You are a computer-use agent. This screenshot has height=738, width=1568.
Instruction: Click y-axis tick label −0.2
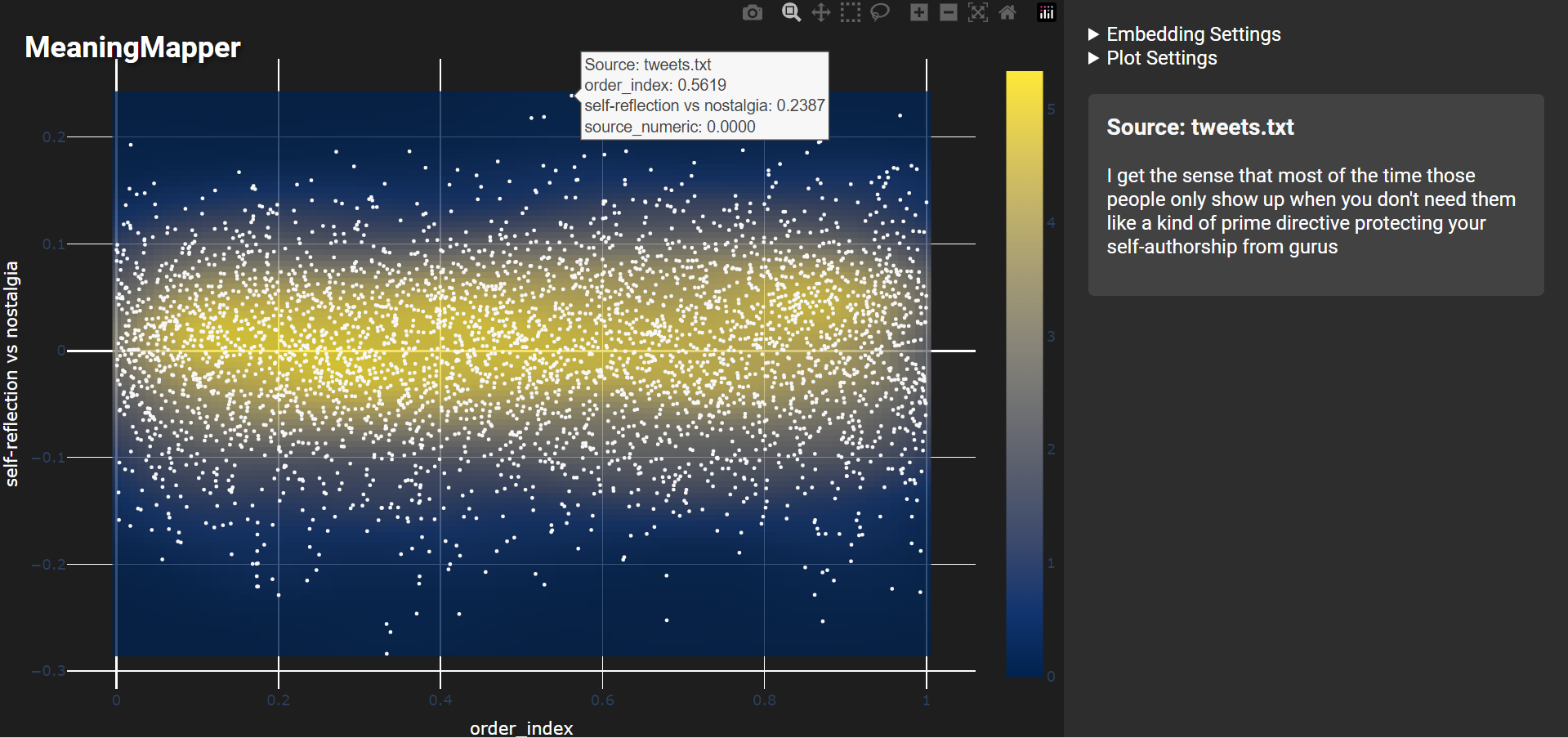(48, 565)
